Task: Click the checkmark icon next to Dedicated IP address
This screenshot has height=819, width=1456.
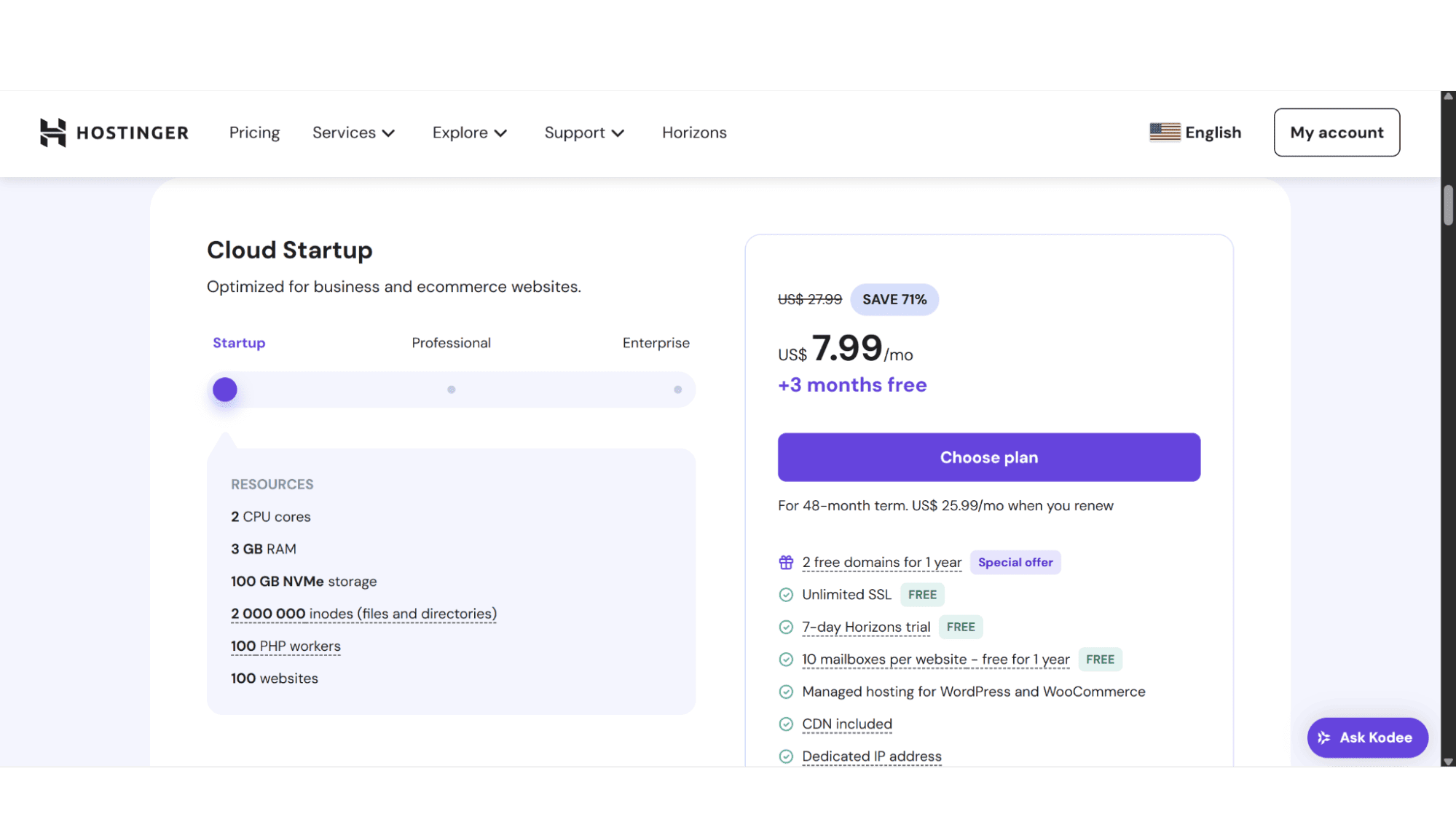Action: point(786,756)
